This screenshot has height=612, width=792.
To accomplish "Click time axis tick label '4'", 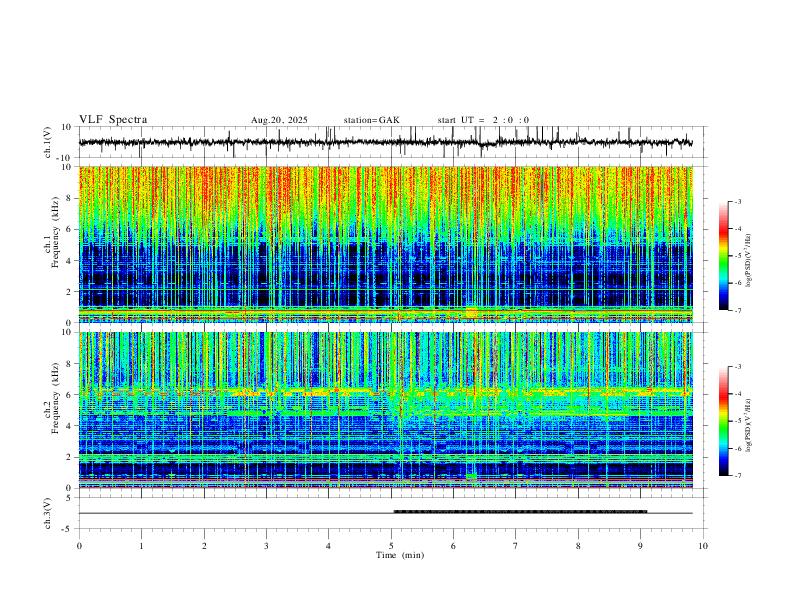I will [x=328, y=546].
